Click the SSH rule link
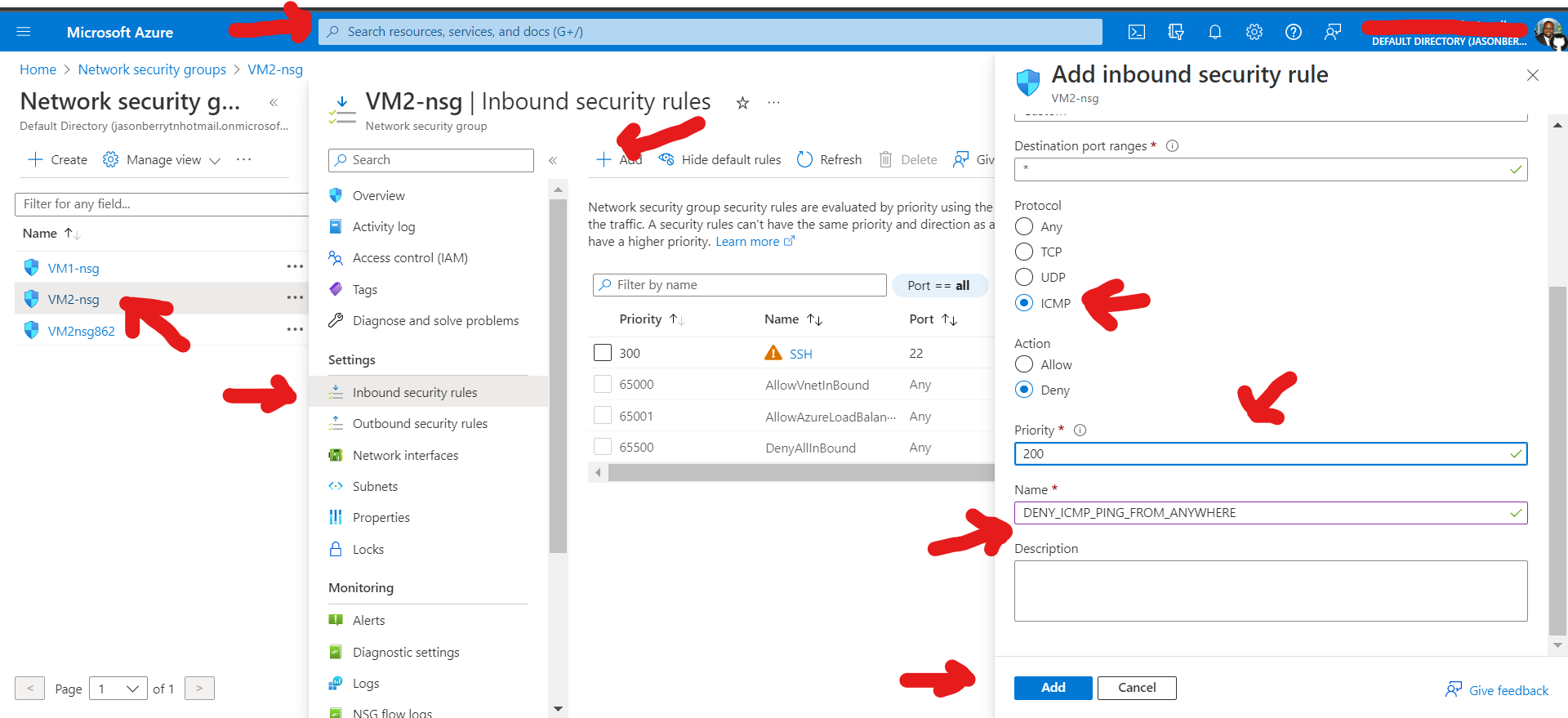 coord(800,354)
